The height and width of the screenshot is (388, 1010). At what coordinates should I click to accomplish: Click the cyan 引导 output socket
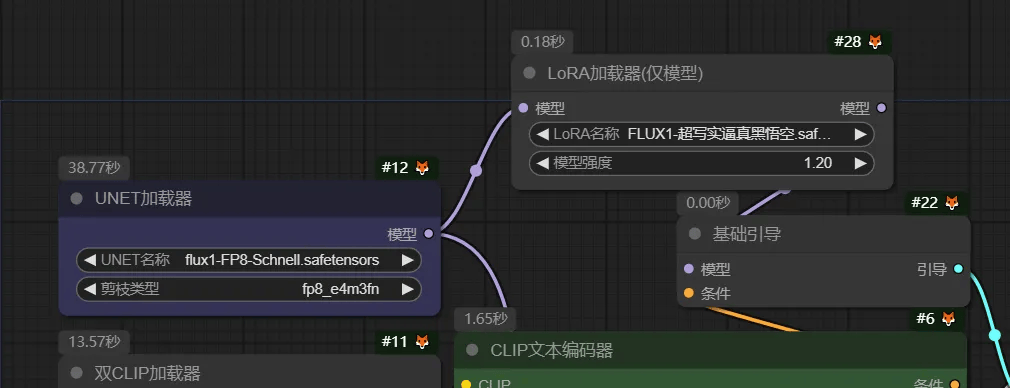click(x=958, y=269)
